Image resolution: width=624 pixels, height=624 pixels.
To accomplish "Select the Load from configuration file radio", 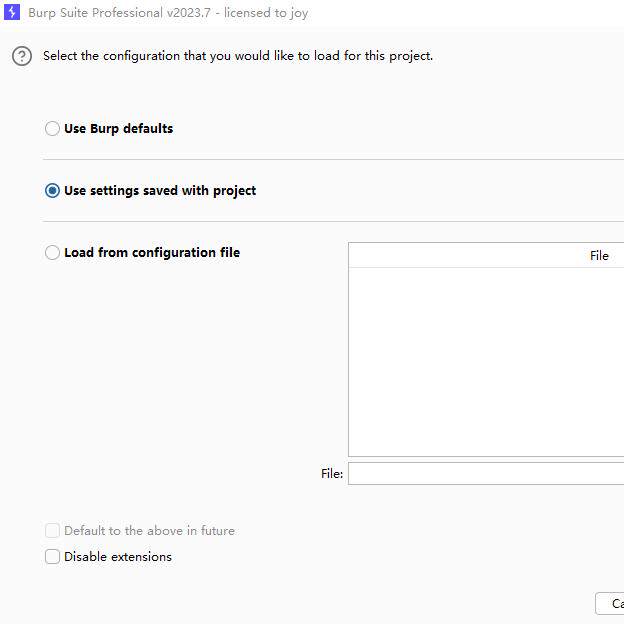I will point(52,253).
